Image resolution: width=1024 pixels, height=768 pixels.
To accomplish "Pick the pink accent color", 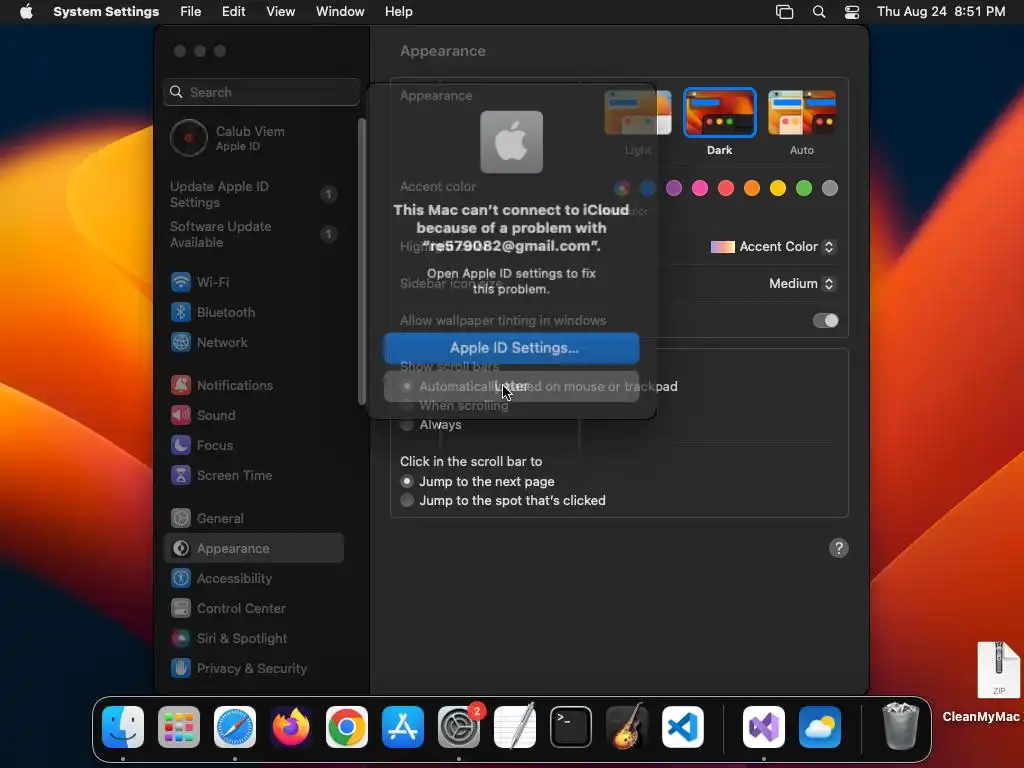I will point(700,189).
